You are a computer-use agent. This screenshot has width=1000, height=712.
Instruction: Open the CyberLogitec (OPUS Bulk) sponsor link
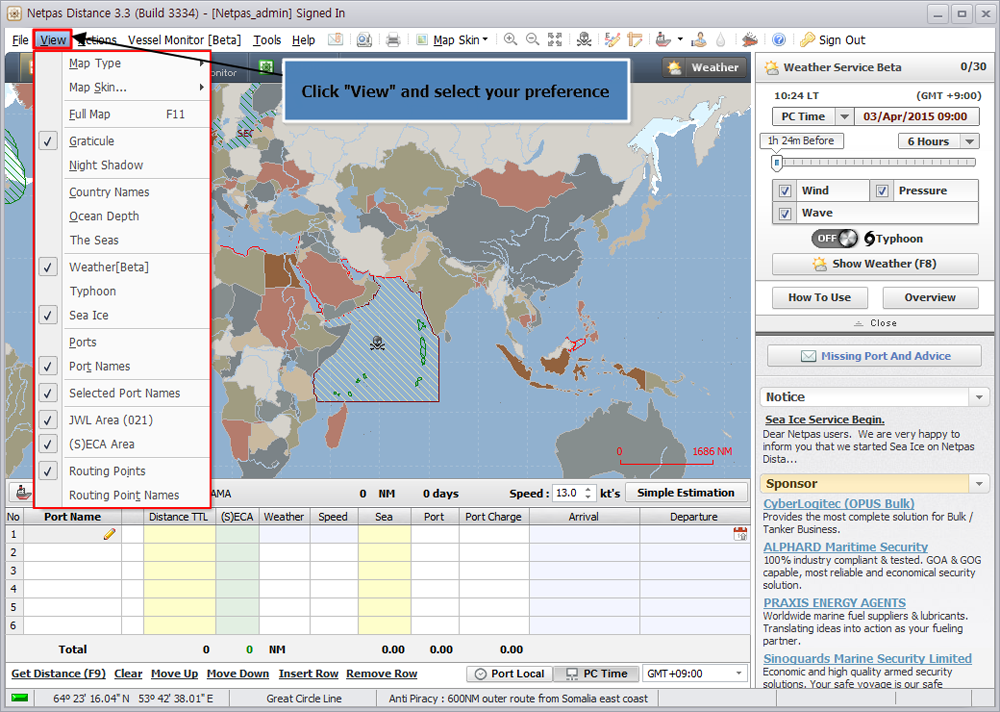click(x=839, y=503)
